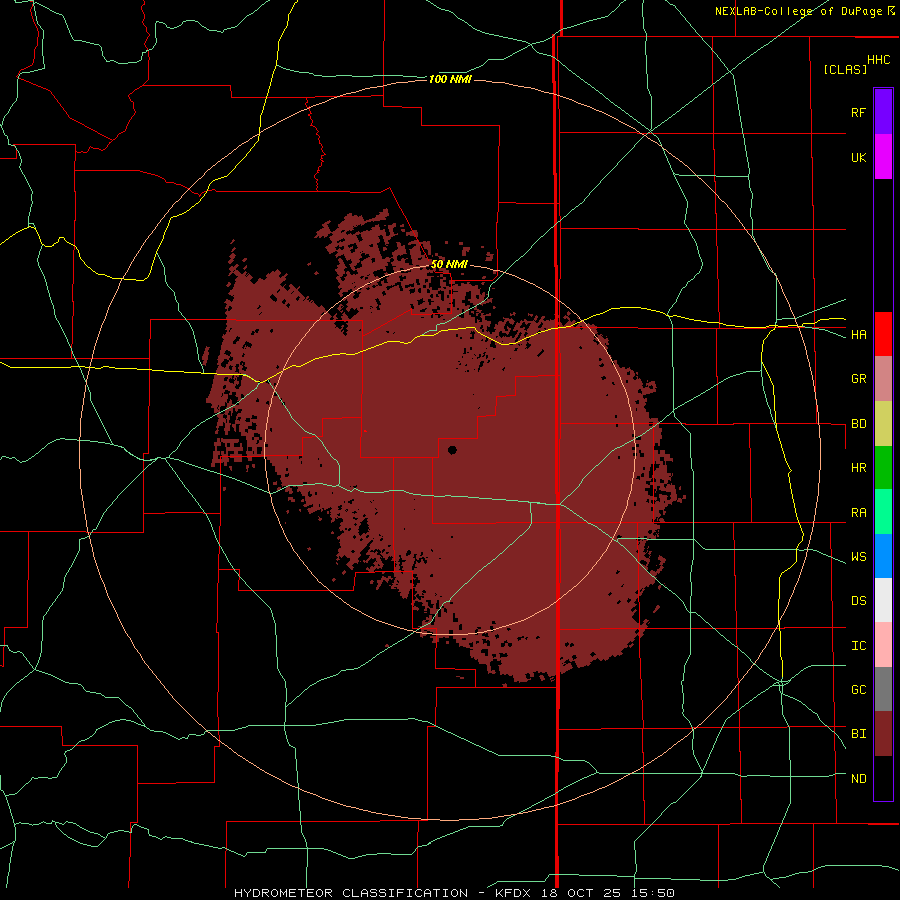Click the 15:50 timestamp
This screenshot has height=900, width=900.
coord(651,893)
